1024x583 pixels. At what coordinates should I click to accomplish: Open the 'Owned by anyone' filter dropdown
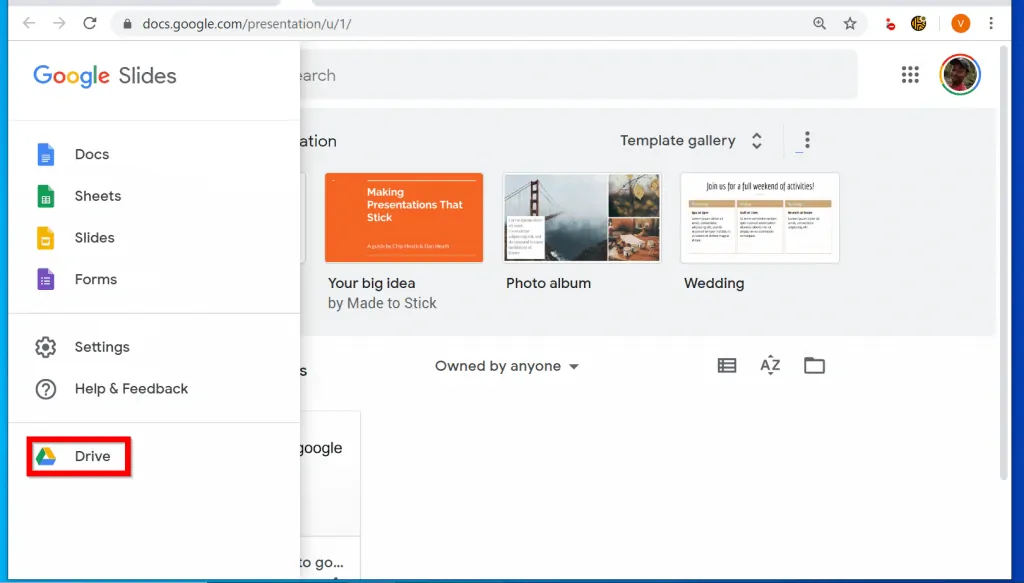pos(507,366)
